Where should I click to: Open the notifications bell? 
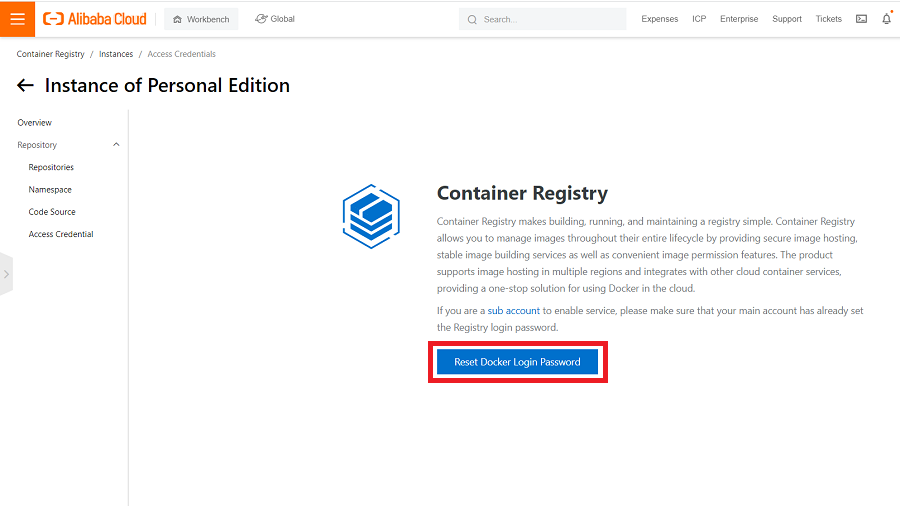pyautogui.click(x=886, y=19)
